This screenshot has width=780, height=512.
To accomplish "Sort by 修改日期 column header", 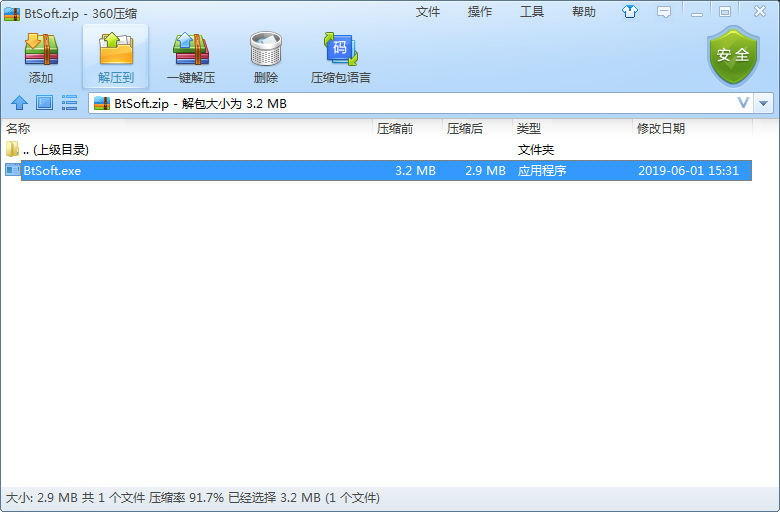I will pos(693,128).
